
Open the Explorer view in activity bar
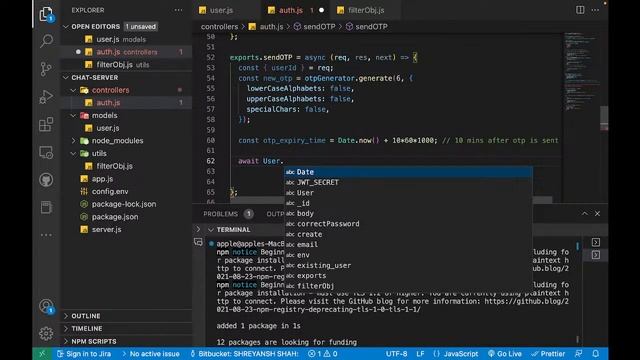tap(46, 14)
